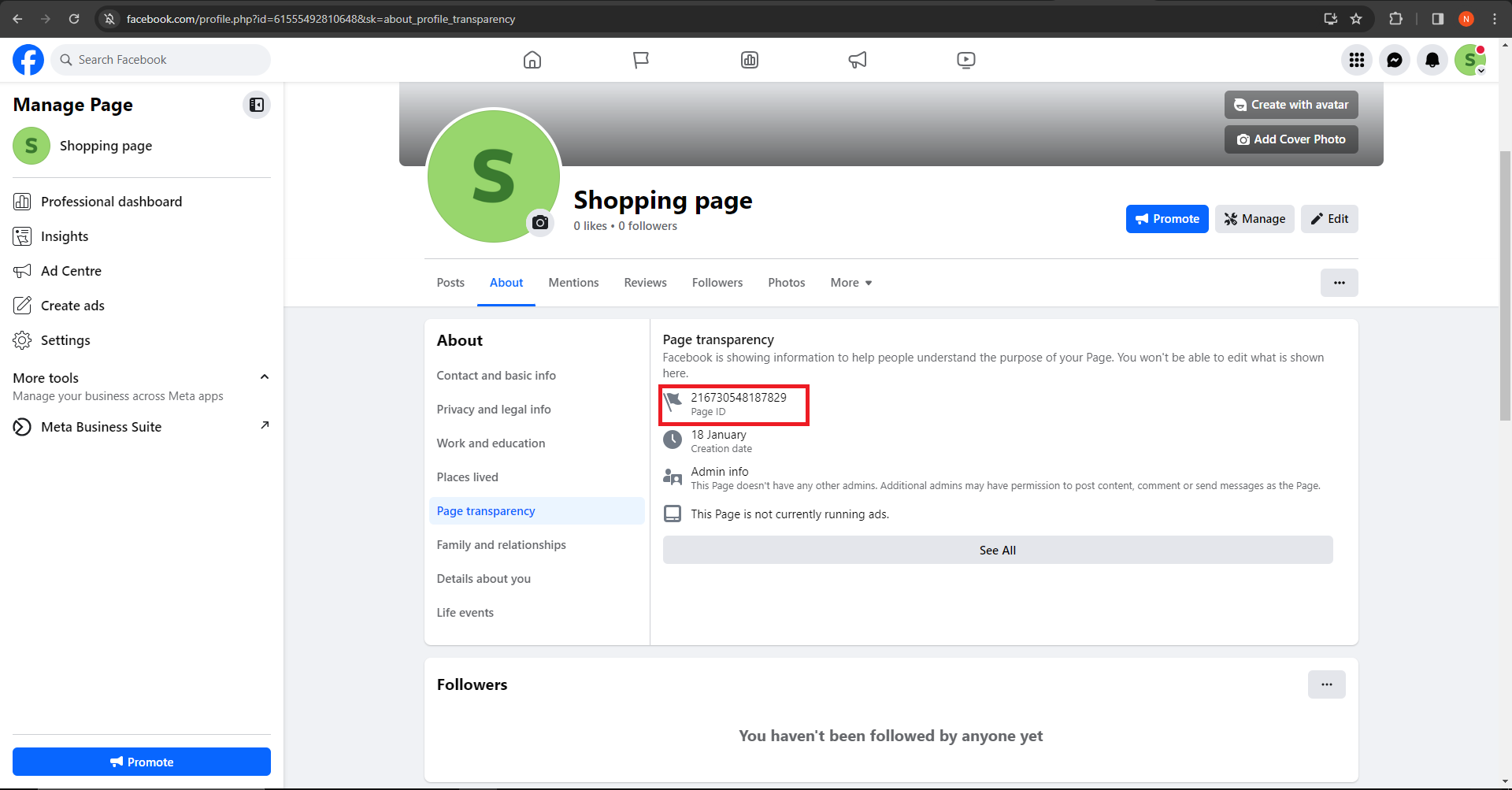1512x790 pixels.
Task: Open the Pages flag icon in top navigation
Action: pyautogui.click(x=641, y=60)
